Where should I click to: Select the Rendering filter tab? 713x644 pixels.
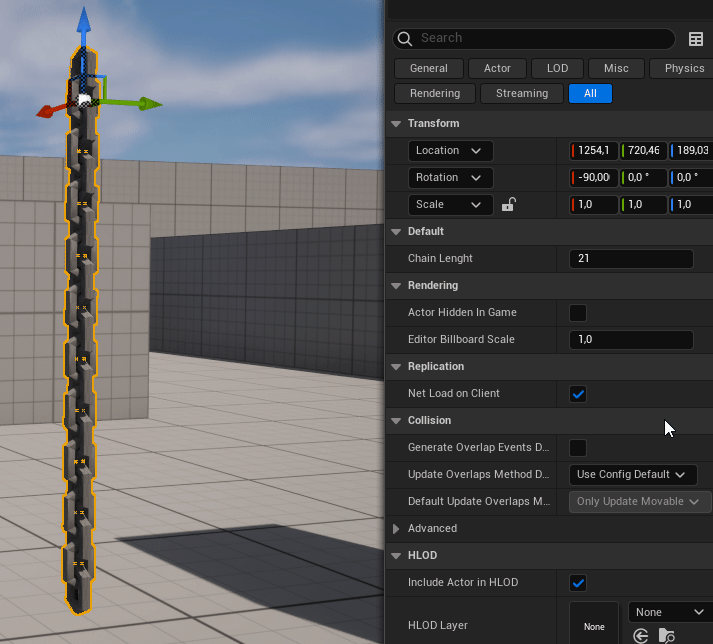435,94
